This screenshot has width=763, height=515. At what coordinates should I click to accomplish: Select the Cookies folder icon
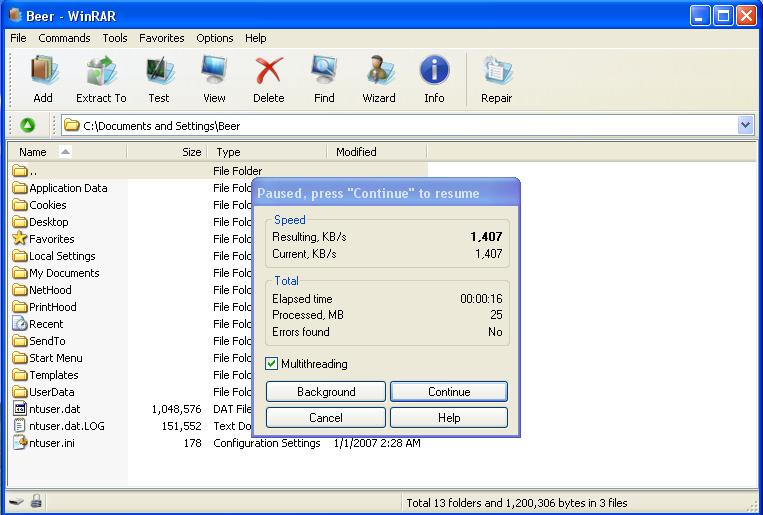[x=19, y=205]
